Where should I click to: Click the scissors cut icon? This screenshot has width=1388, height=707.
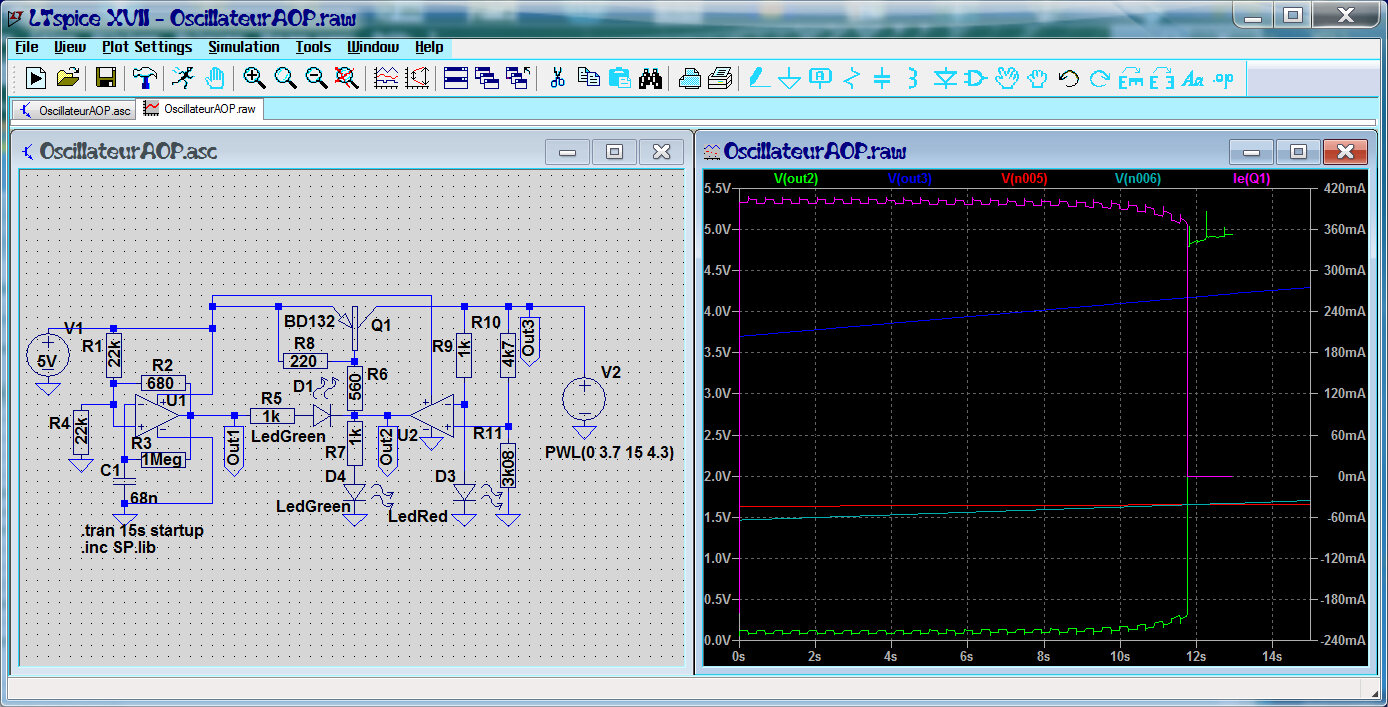coord(558,77)
